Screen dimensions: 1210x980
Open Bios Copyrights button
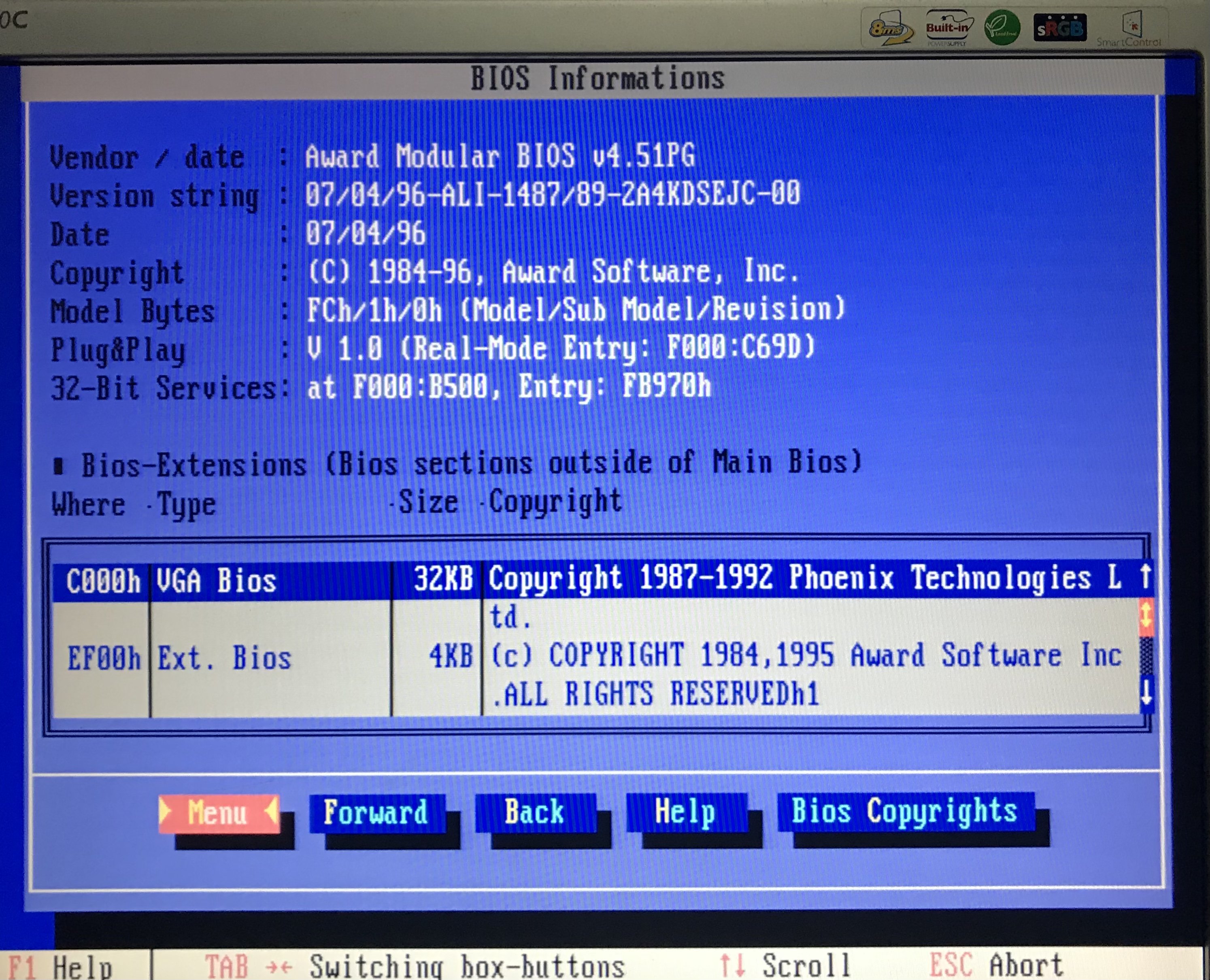point(905,812)
